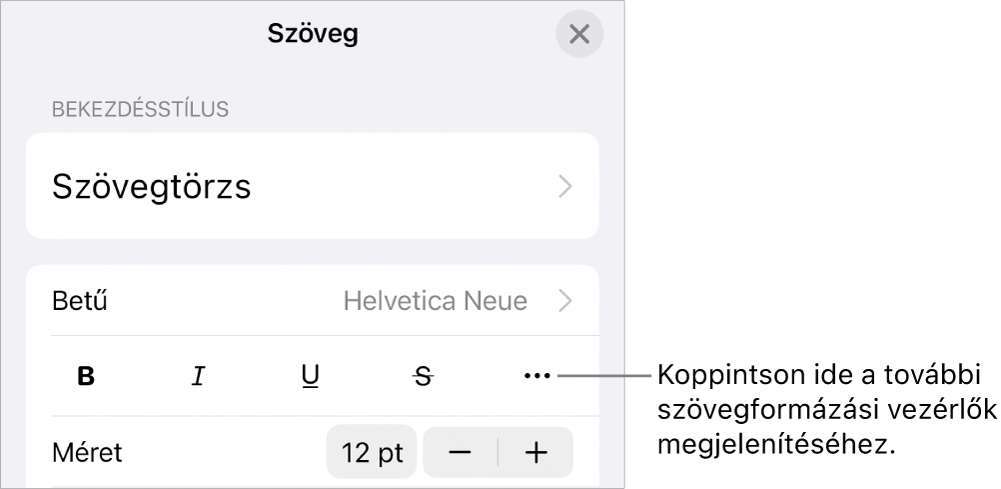Select the Helvetica Neue font name

tap(435, 300)
